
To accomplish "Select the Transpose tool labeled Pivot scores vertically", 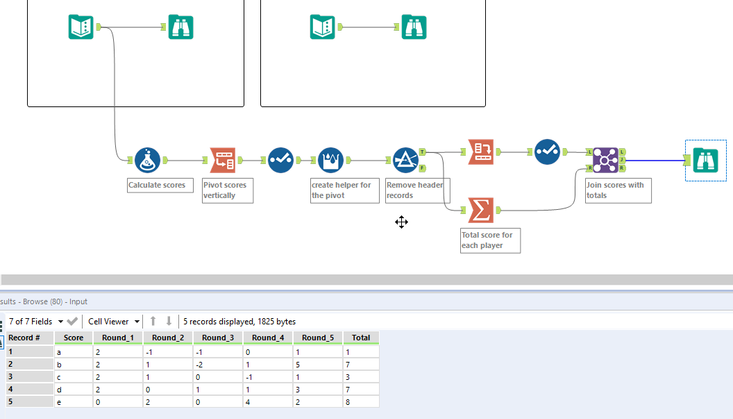I will [223, 160].
